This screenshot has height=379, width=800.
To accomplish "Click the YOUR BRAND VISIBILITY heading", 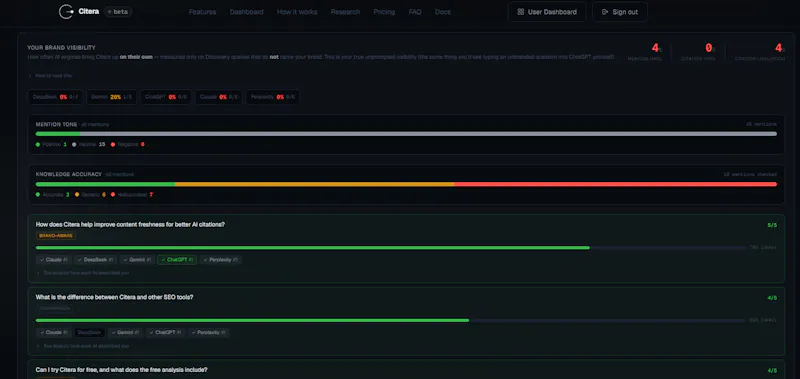I will click(x=61, y=47).
